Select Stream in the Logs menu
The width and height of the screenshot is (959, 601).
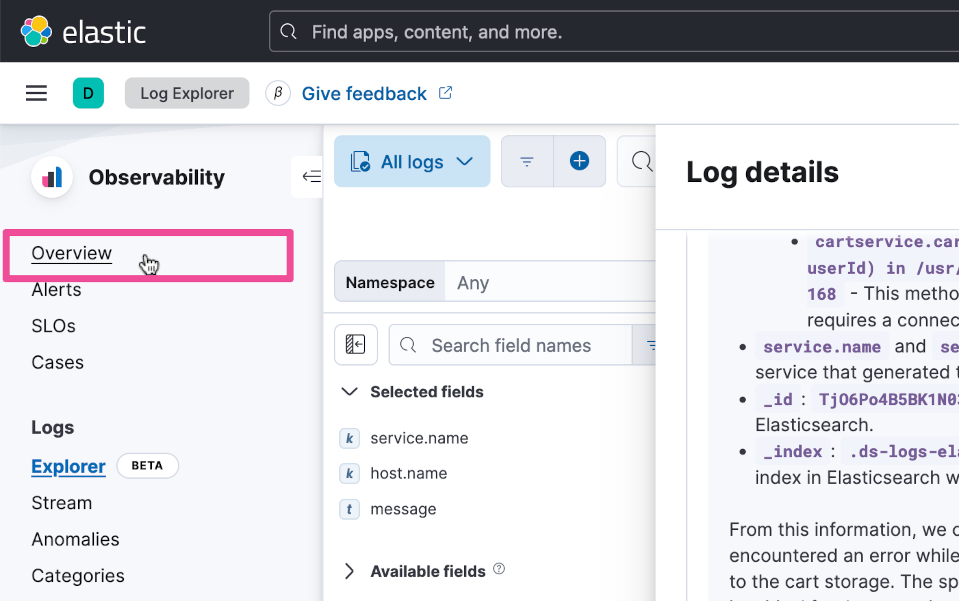pyautogui.click(x=61, y=502)
